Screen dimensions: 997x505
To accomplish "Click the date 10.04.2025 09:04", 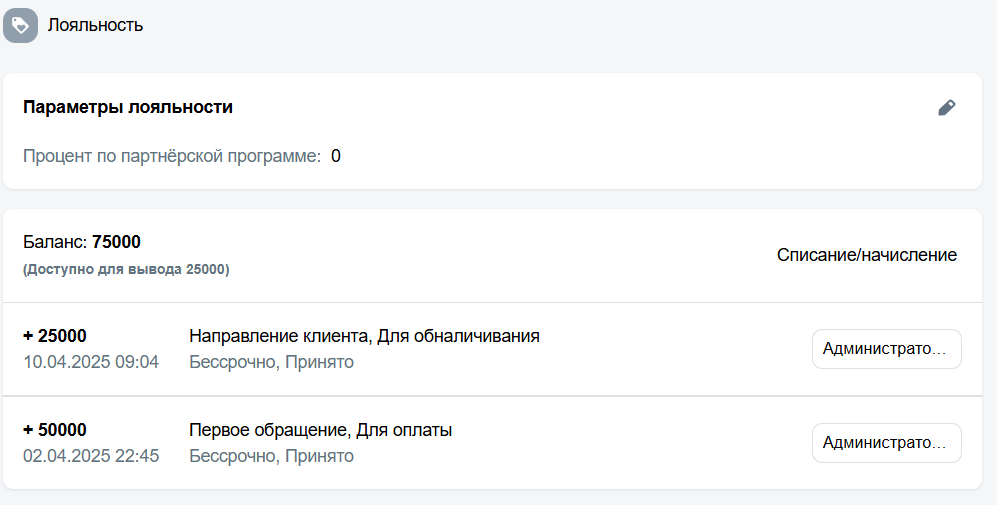I will [91, 363].
